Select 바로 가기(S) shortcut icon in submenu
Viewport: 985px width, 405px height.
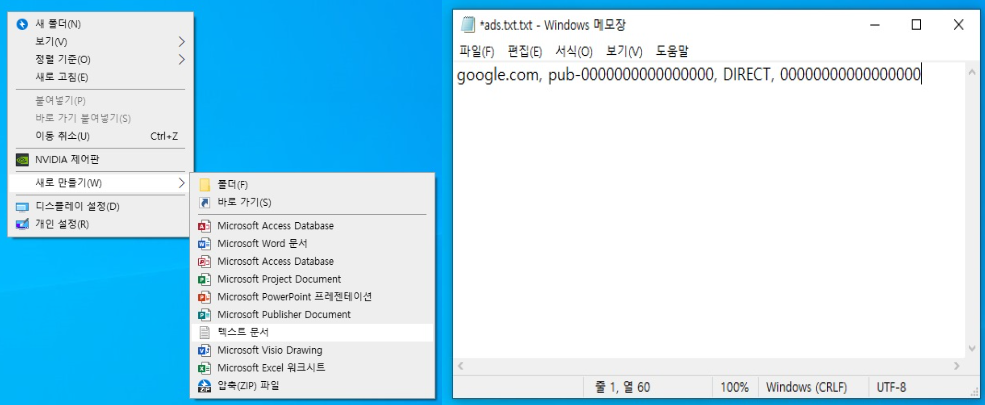pyautogui.click(x=205, y=202)
